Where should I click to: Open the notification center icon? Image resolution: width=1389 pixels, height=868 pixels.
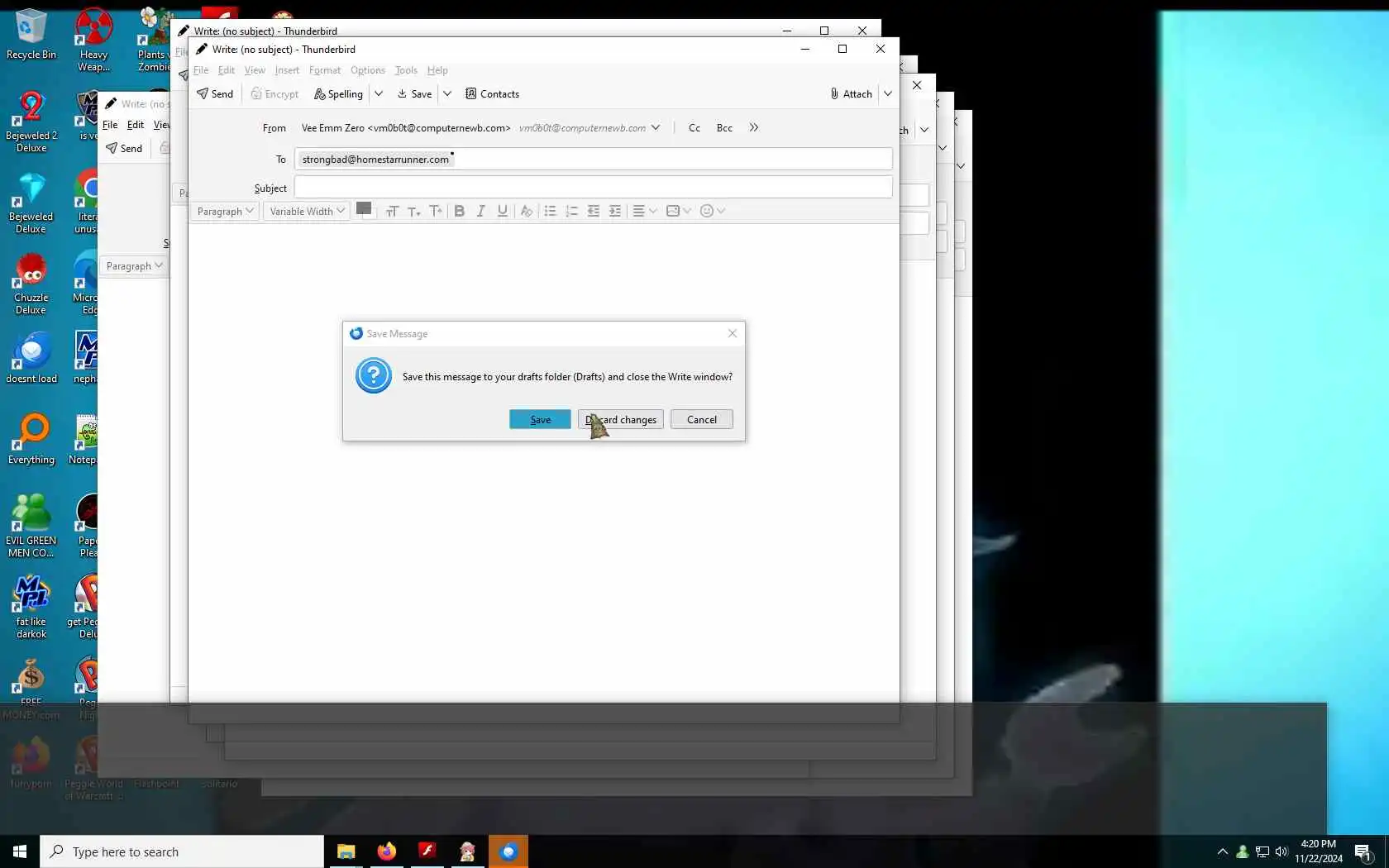1363,851
